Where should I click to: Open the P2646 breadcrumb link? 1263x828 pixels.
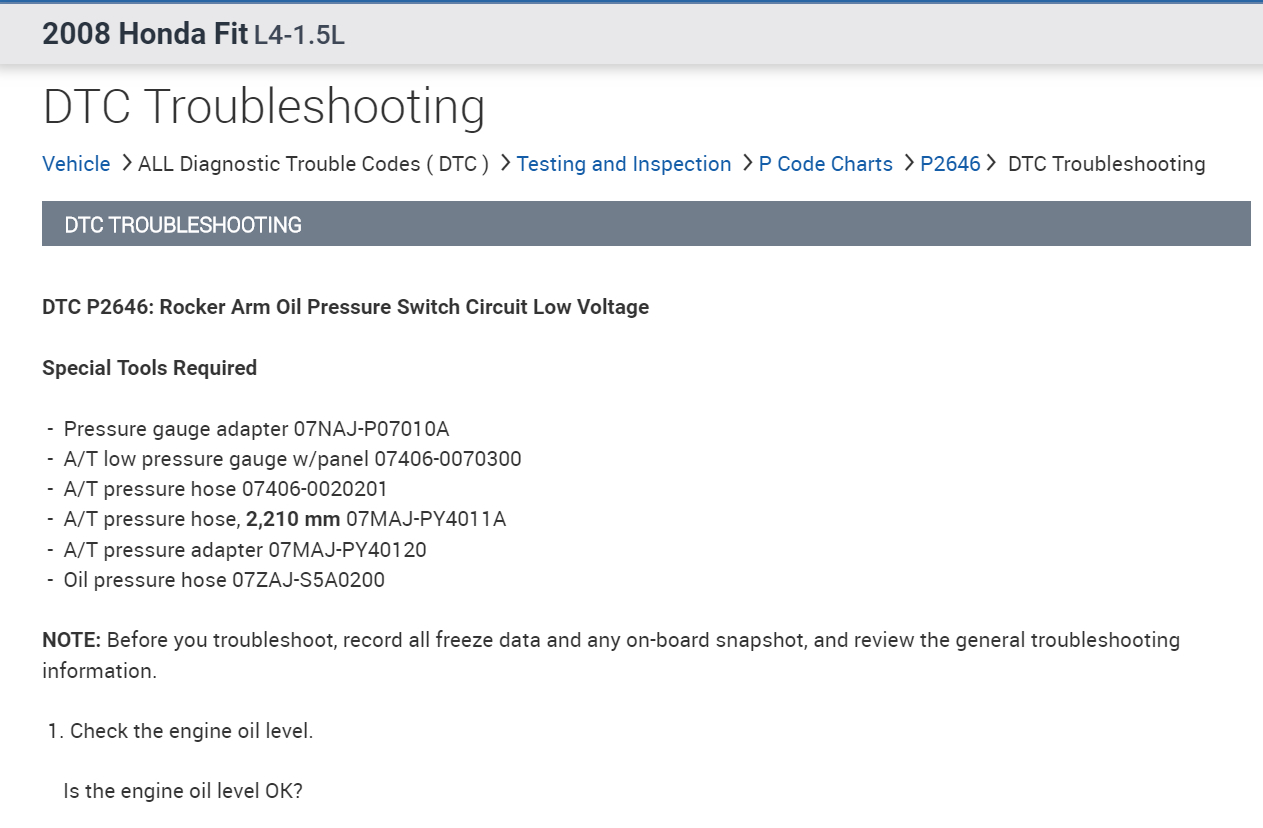[x=950, y=164]
